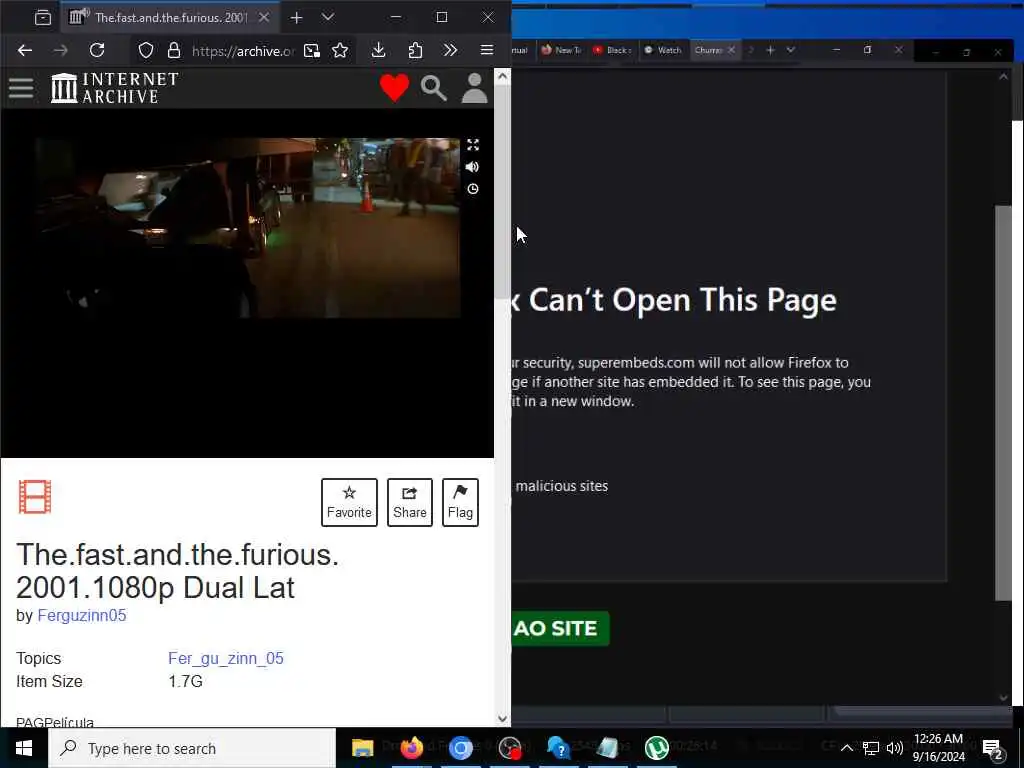The image size is (1024, 768).
Task: Open the screen recorder taskbar icon
Action: [x=510, y=748]
